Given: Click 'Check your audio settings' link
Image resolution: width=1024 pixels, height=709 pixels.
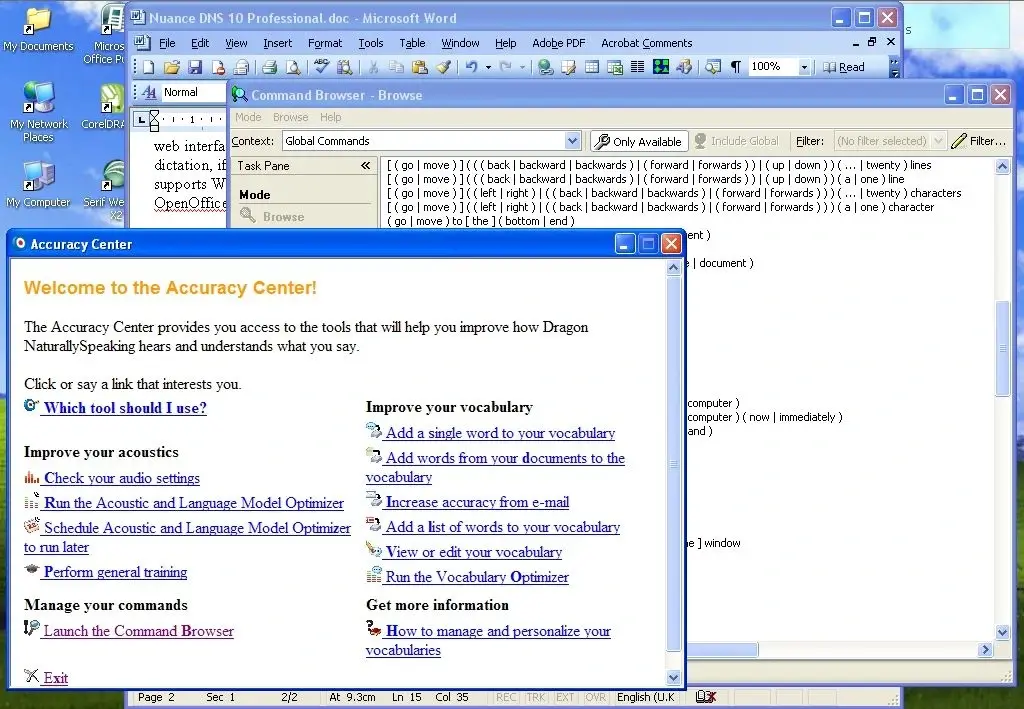Looking at the screenshot, I should (121, 478).
